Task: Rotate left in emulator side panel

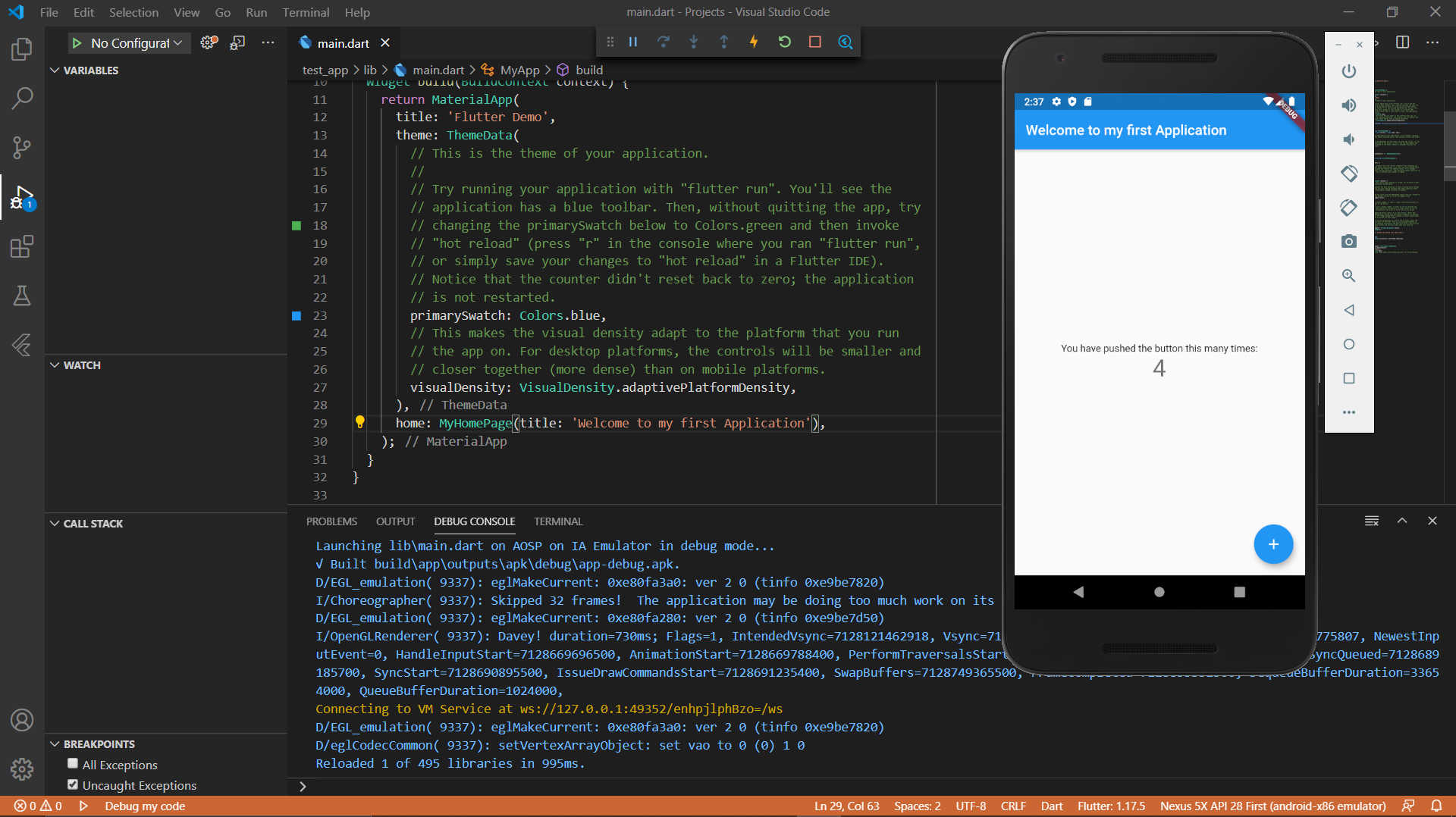Action: tap(1348, 174)
